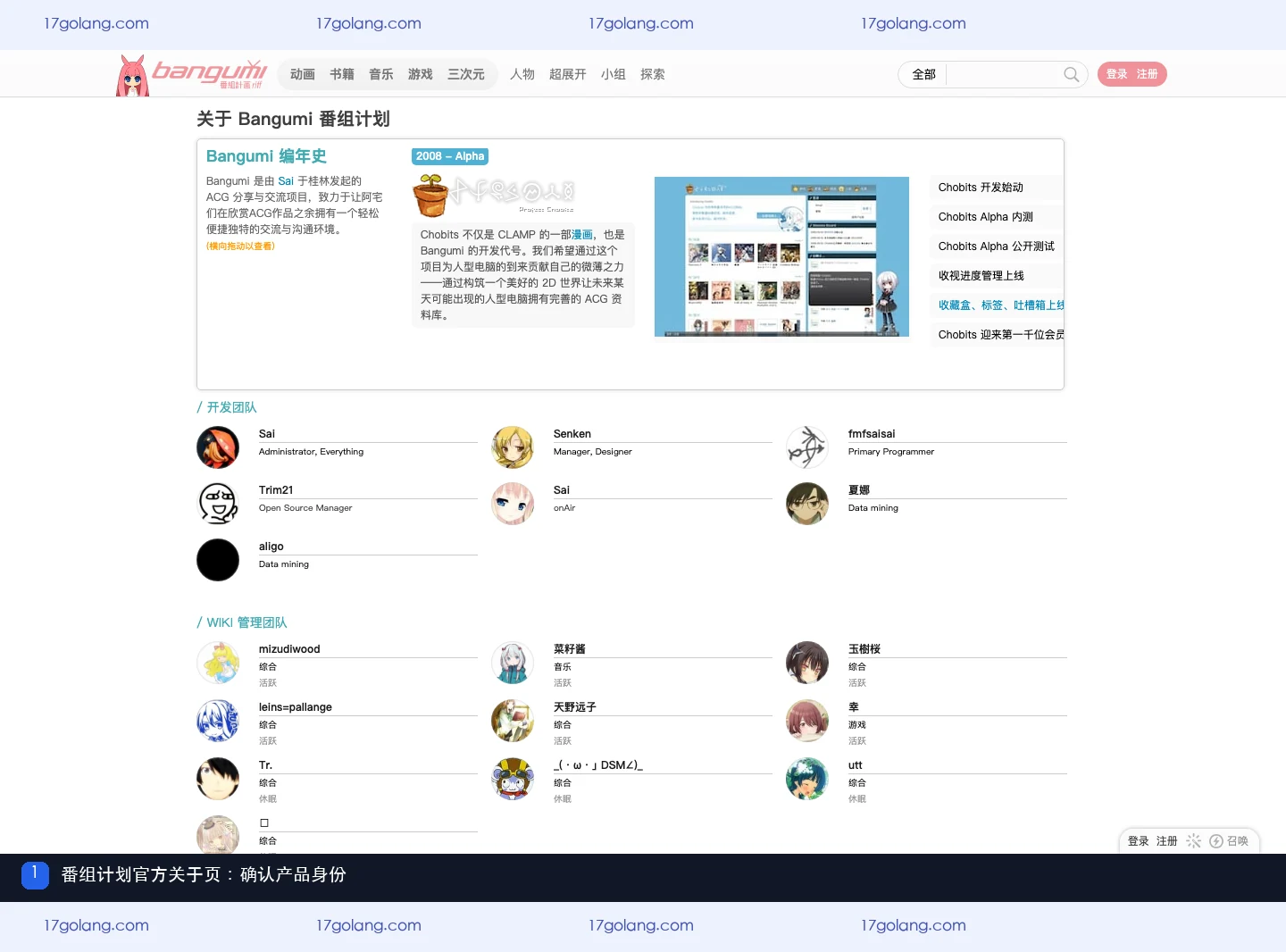The width and height of the screenshot is (1286, 952).
Task: Open the avatar of 天野远子
Action: 513,721
